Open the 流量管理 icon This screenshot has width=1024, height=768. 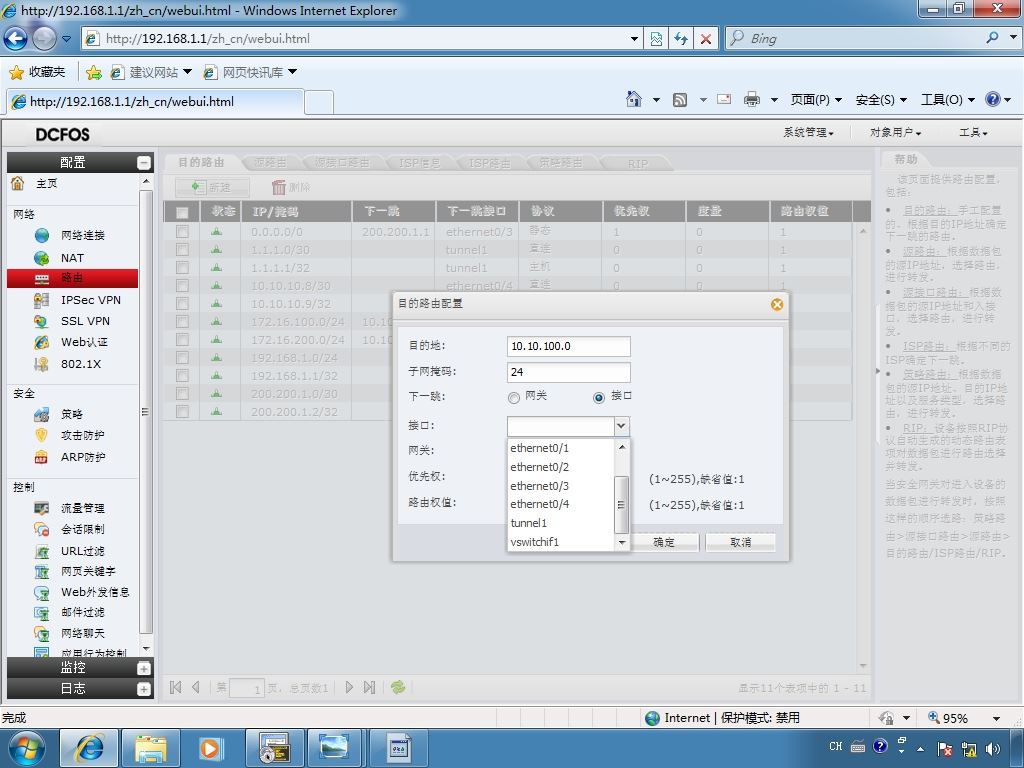pos(42,508)
